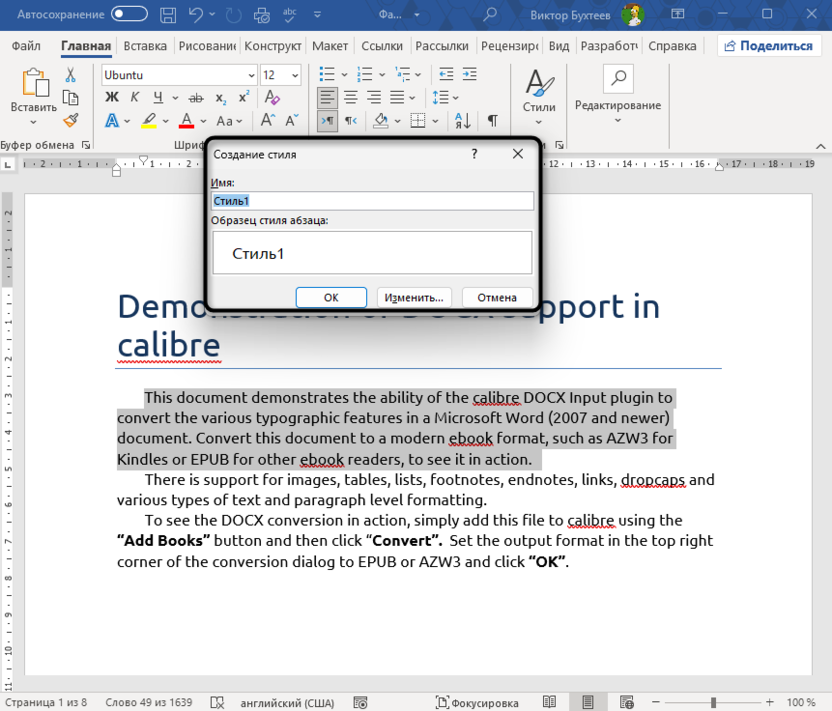Toggle bold formatting with the Ж icon
Screen dimensions: 832x711
(110, 96)
